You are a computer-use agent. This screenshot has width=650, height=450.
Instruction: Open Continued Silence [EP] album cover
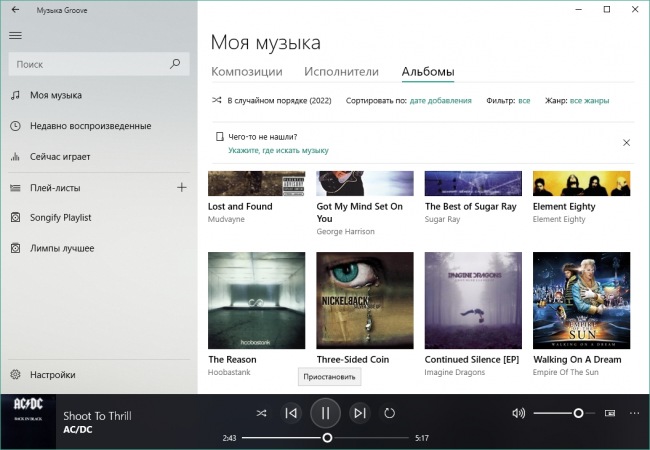[x=473, y=300]
